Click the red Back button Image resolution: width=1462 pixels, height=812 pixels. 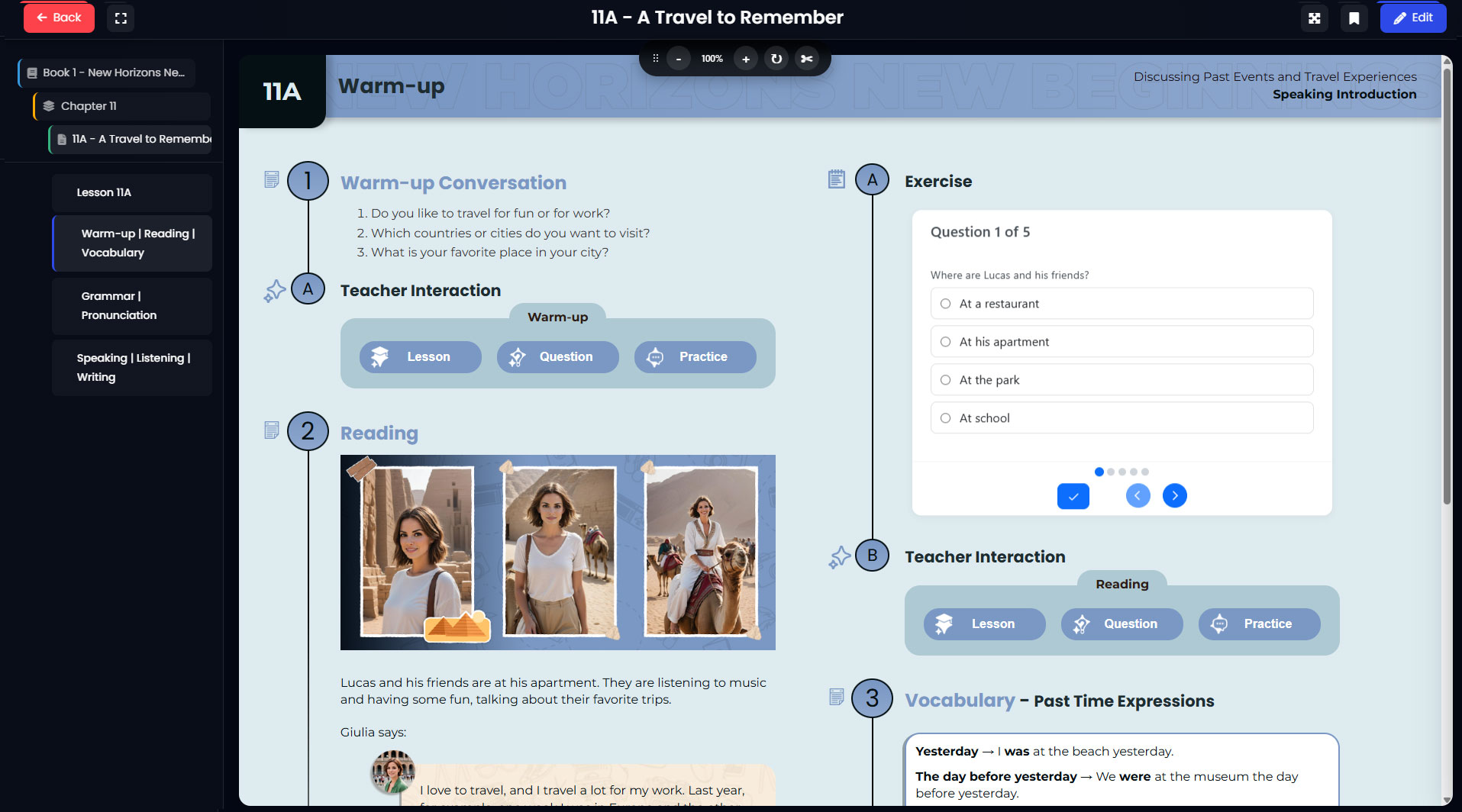59,18
